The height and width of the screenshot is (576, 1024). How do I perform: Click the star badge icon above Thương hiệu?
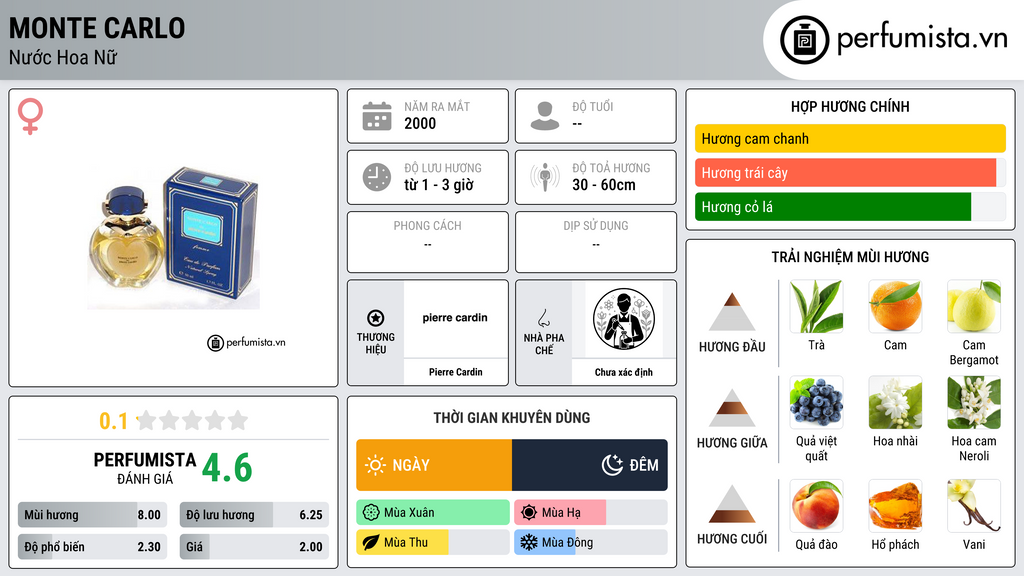[x=376, y=318]
